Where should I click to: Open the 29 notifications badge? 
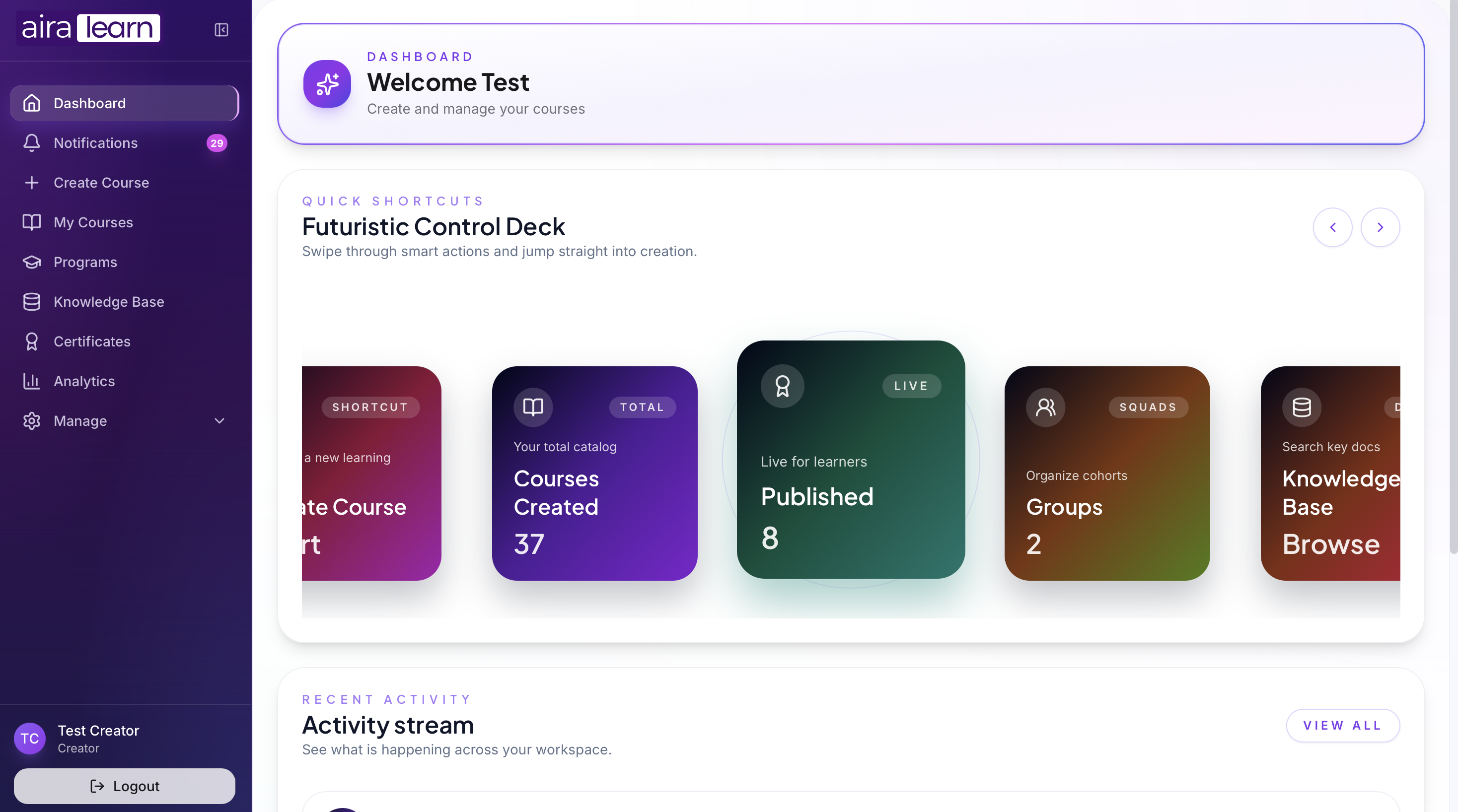[217, 143]
